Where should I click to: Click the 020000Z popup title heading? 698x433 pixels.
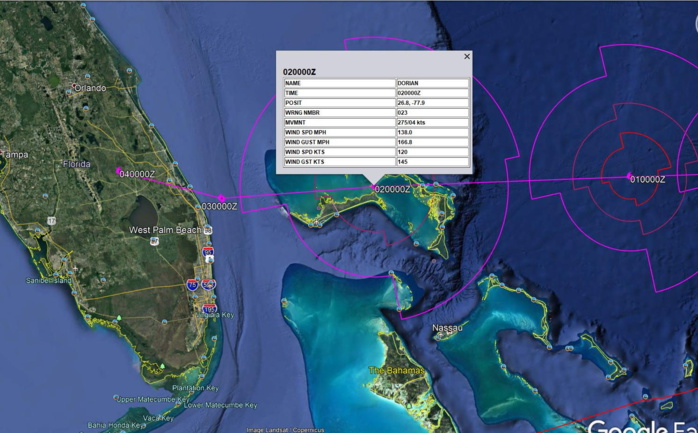click(x=299, y=72)
